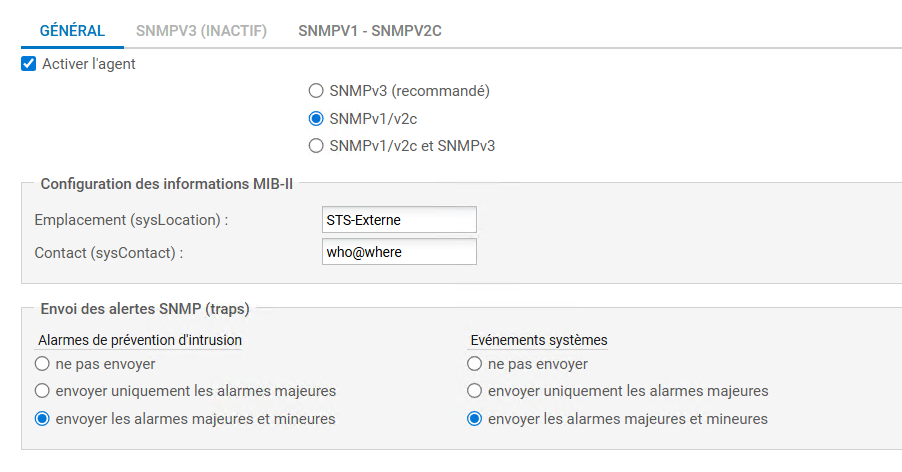Image resolution: width=902 pixels, height=472 pixels.
Task: Toggle the Activer l'agent checkbox
Action: point(29,64)
